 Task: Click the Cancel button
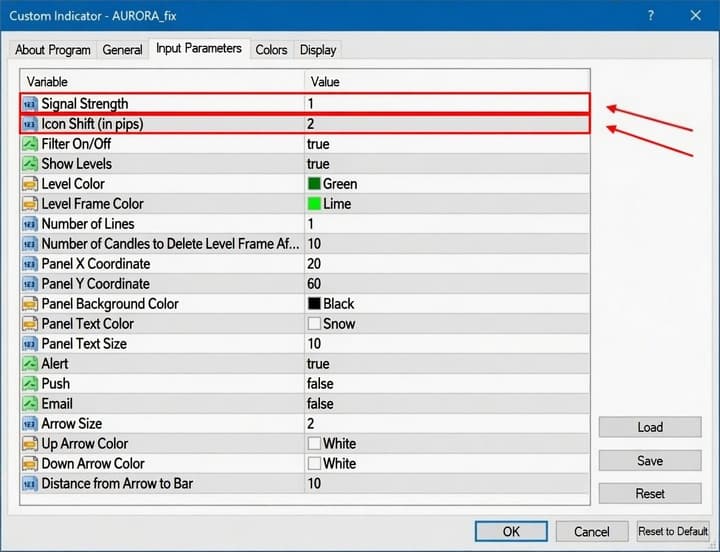point(592,531)
